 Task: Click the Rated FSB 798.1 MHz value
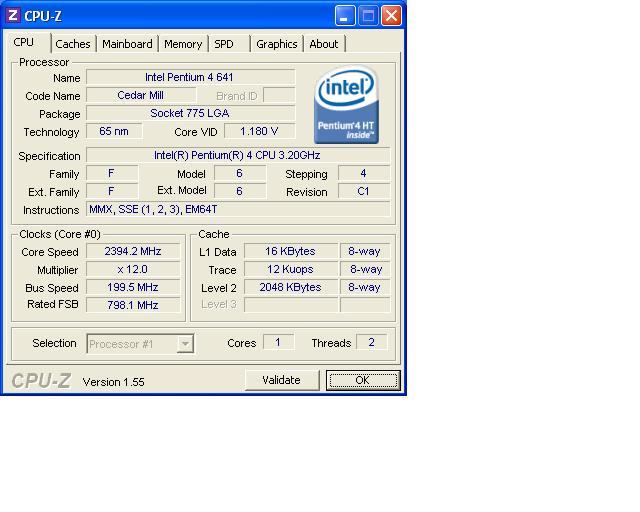[133, 305]
